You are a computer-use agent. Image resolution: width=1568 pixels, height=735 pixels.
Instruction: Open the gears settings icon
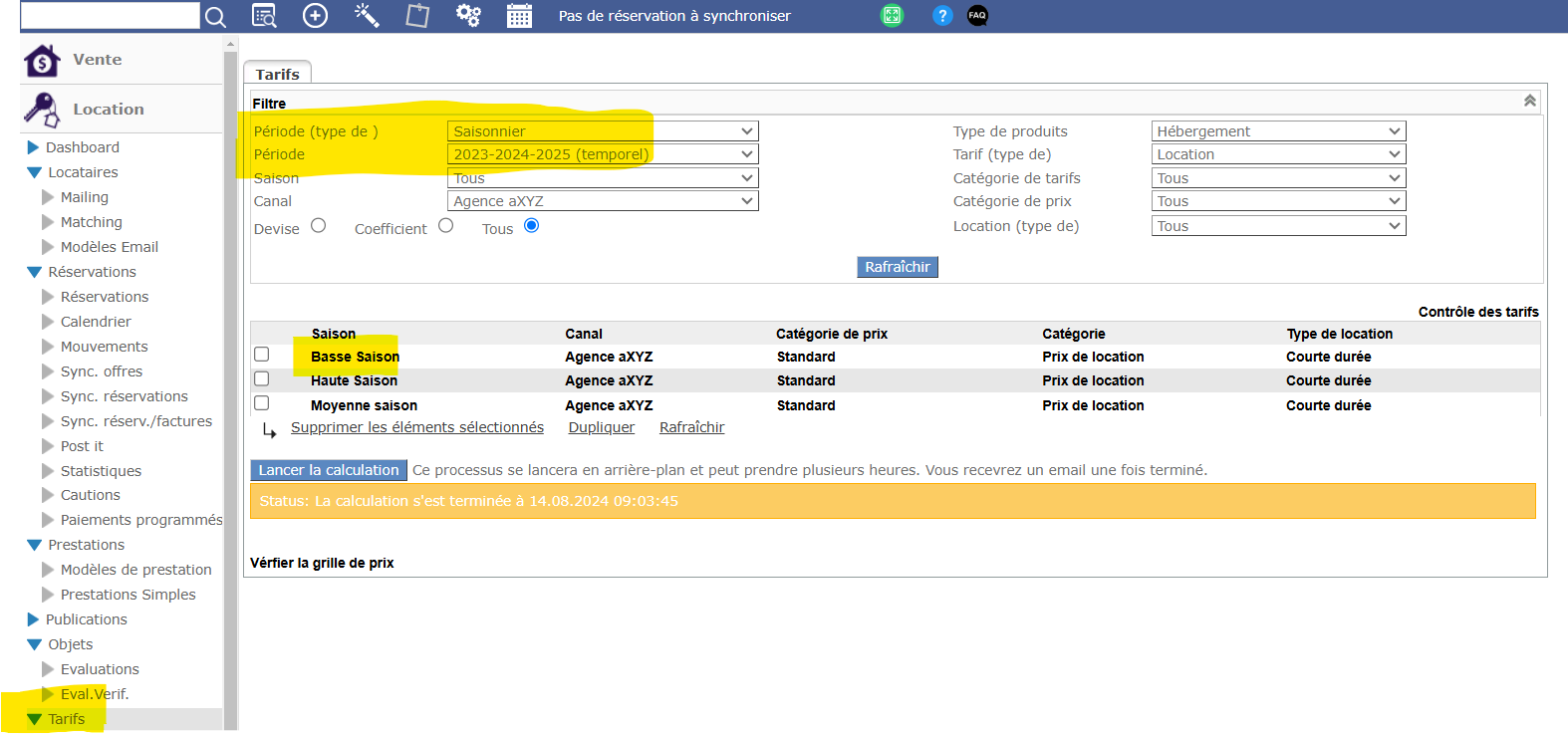(x=468, y=16)
